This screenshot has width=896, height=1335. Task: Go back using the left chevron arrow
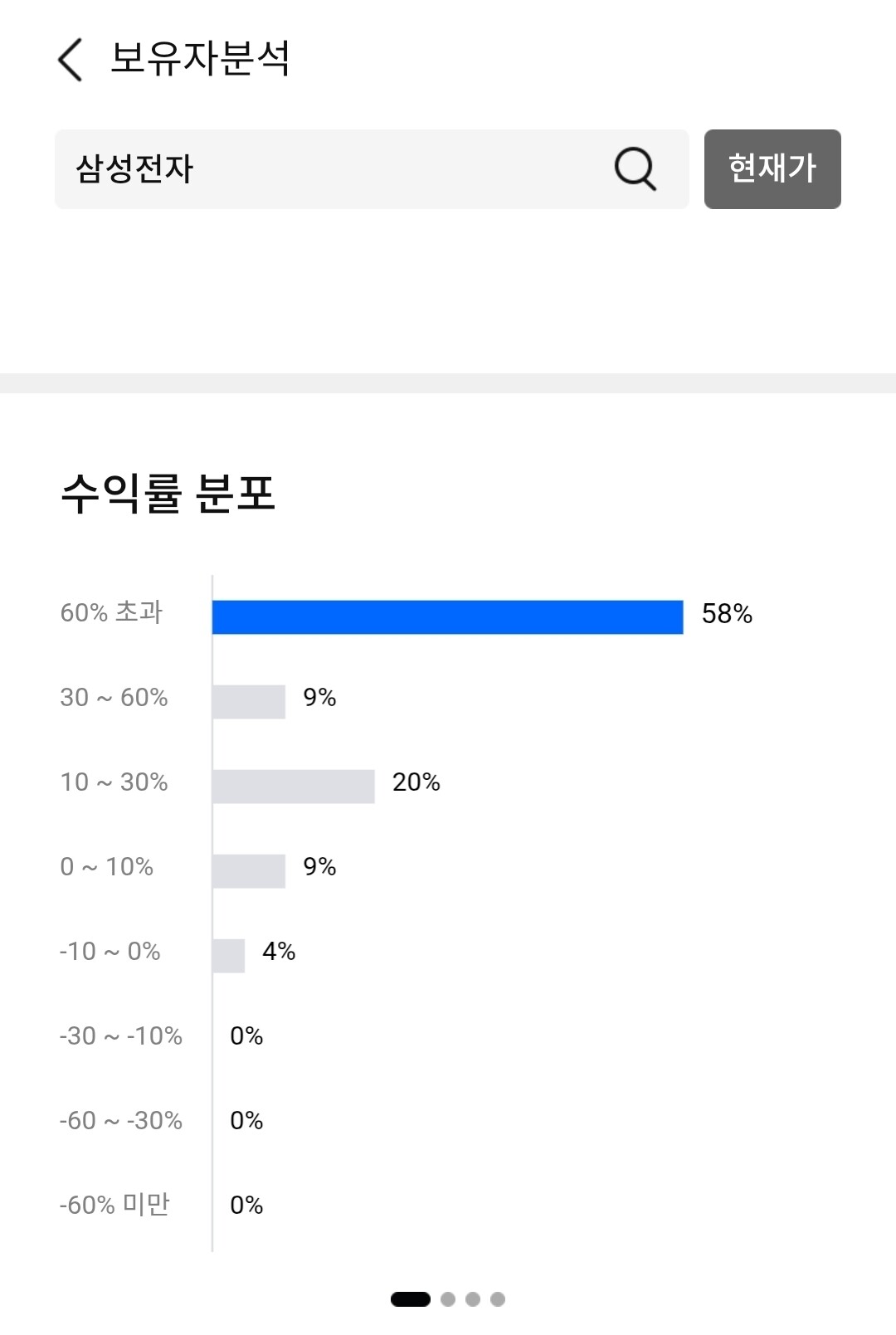(70, 60)
